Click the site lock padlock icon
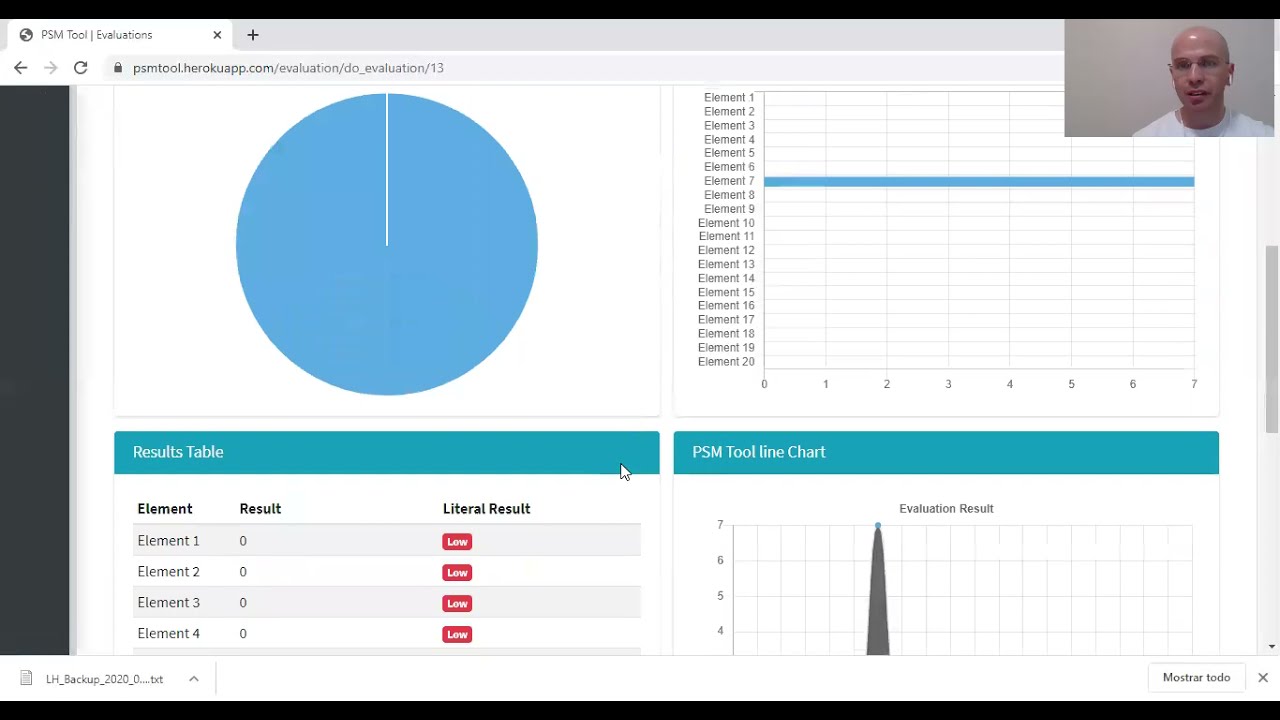Screen dimensions: 1280x720 [x=118, y=68]
